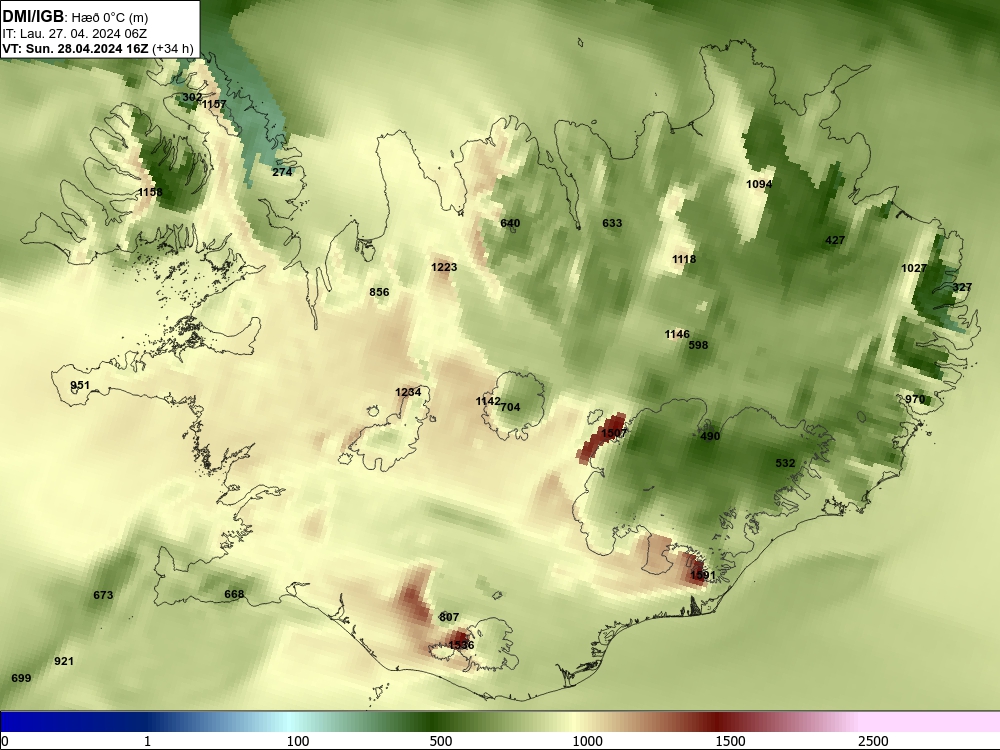Click the map value 1158
Image resolution: width=1000 pixels, height=750 pixels.
[151, 192]
